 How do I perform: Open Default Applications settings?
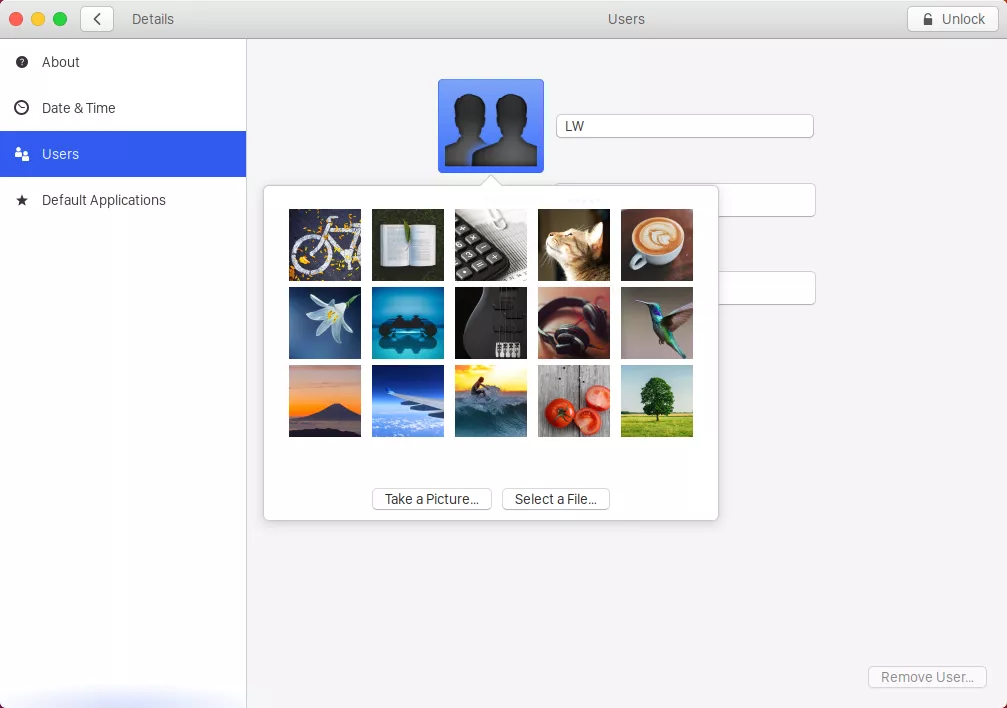pos(123,200)
